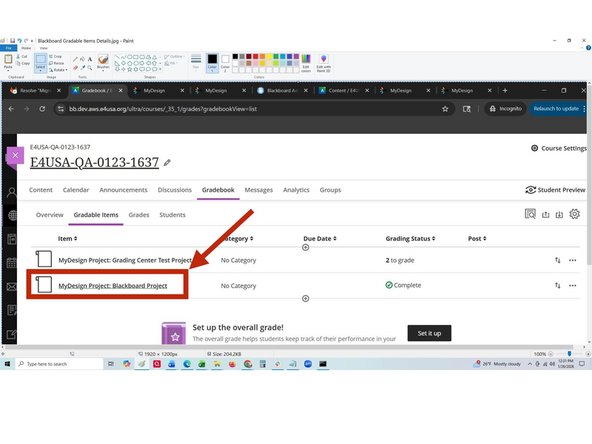Click the Task View icon on taskbar
This screenshot has width=592, height=444.
pyautogui.click(x=111, y=364)
